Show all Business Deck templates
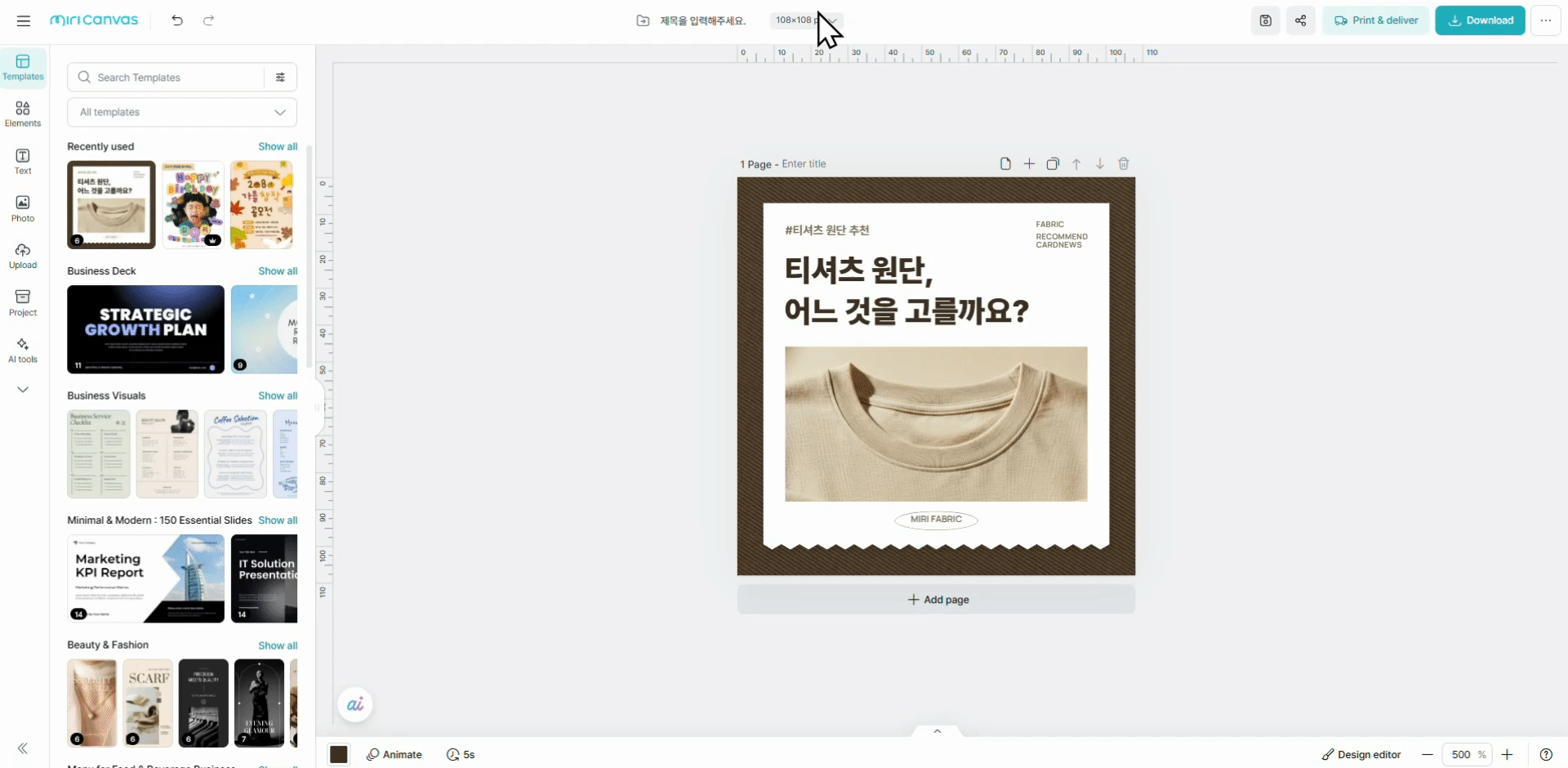1568x768 pixels. 277,270
